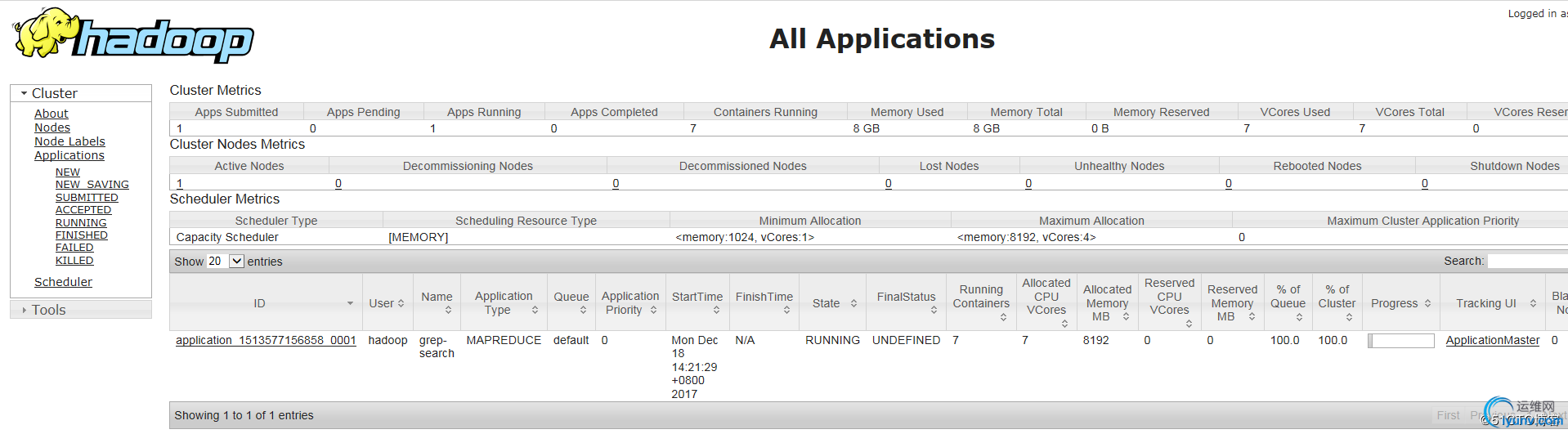Screen dimensions: 1568x434
Task: Select the MAPREDUCE application type cell
Action: 504,340
